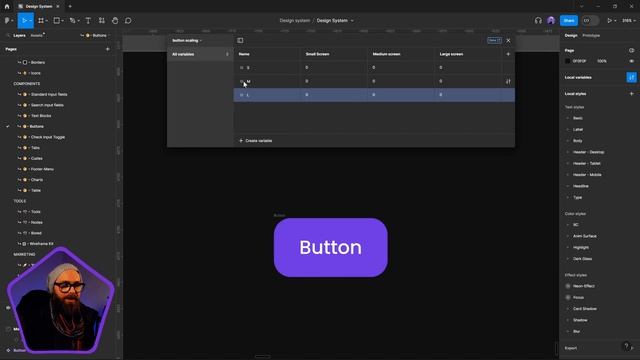Click page export settings icon beside Page
This screenshot has height=360, width=640.
pos(631,50)
